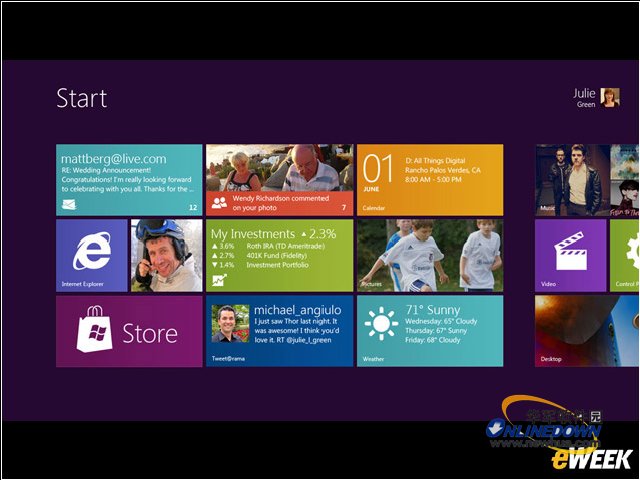Image resolution: width=640 pixels, height=480 pixels.
Task: Click the Julie user name
Action: coord(584,93)
